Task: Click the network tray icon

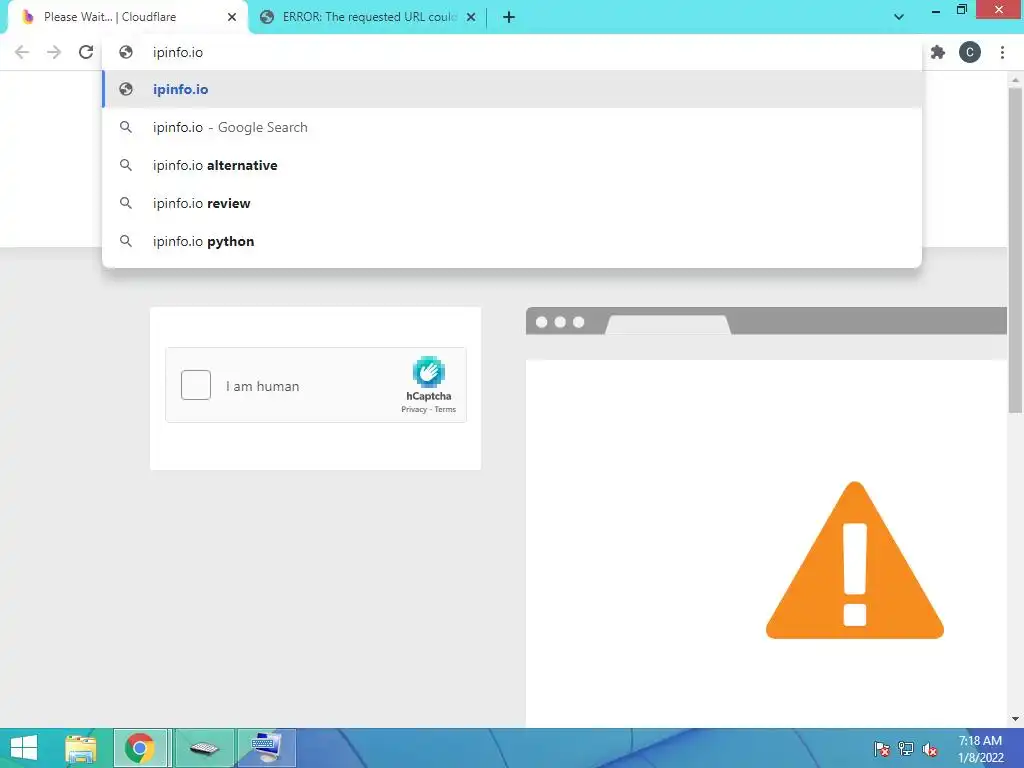Action: [x=905, y=749]
